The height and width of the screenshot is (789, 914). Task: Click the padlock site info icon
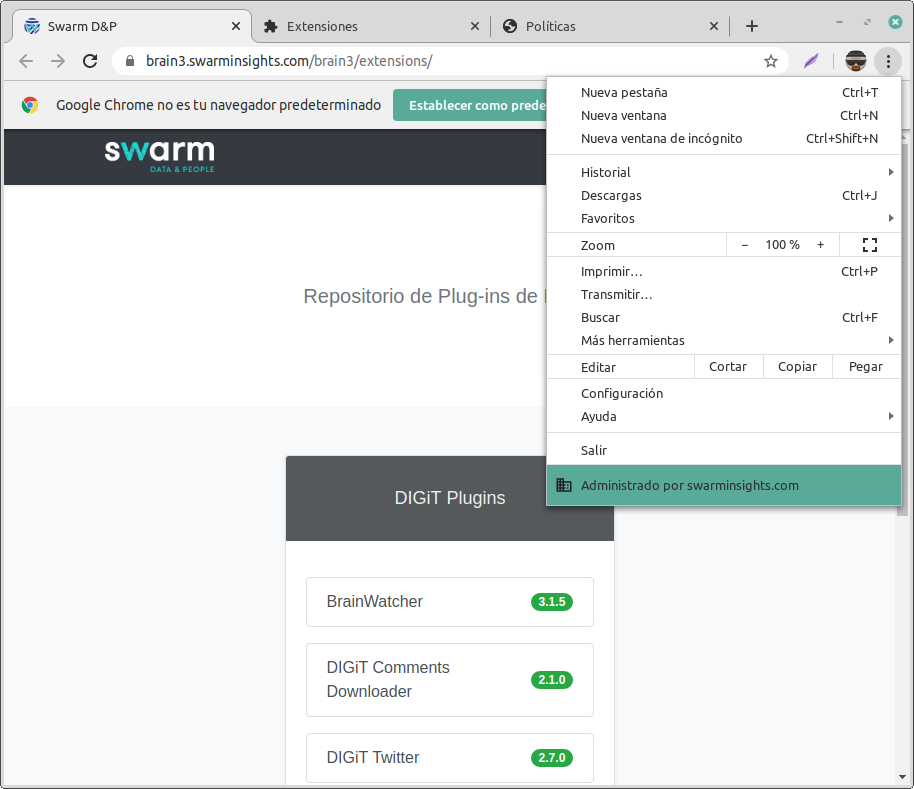130,61
